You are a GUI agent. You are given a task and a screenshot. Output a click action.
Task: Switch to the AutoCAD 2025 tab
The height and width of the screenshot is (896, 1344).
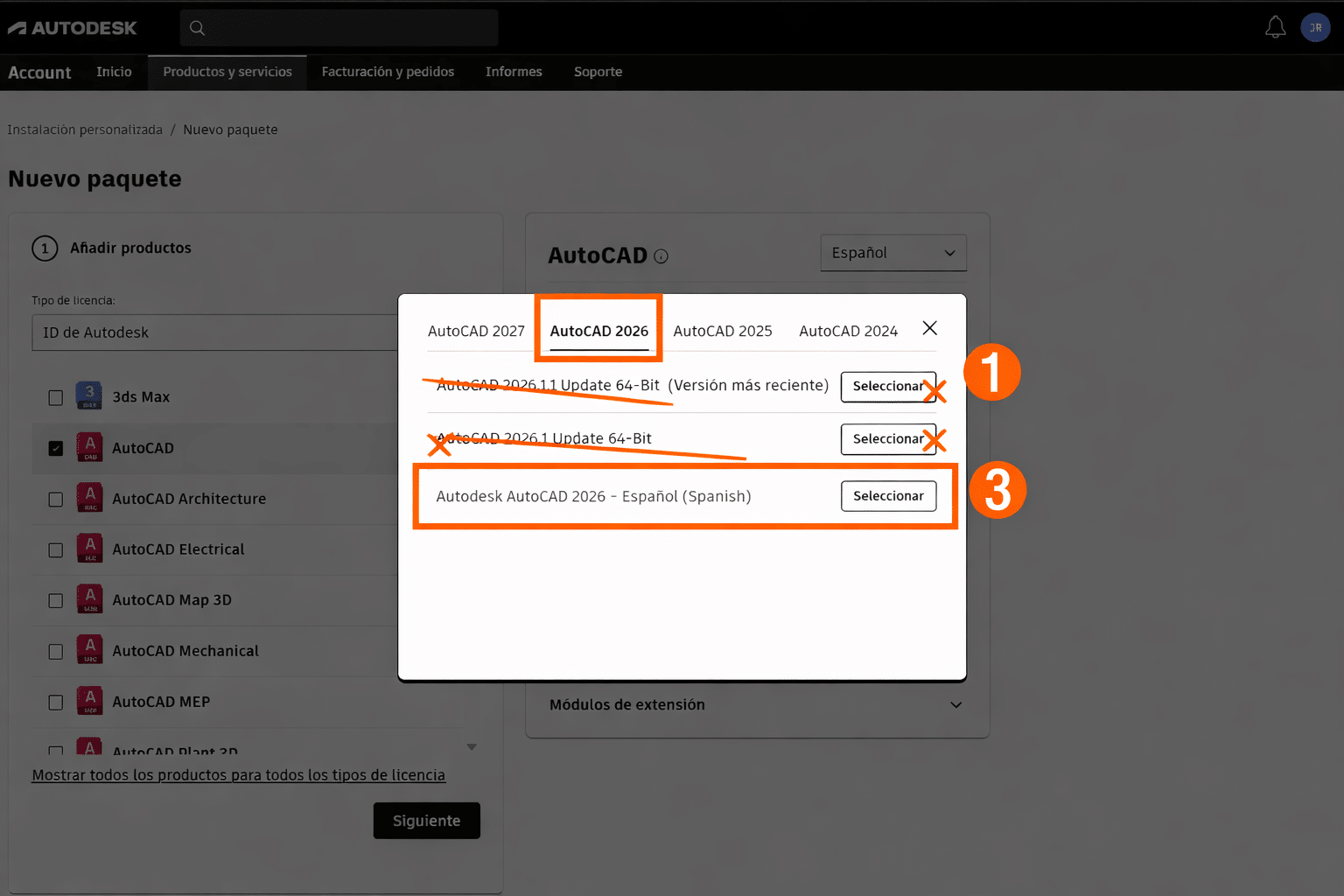(722, 330)
